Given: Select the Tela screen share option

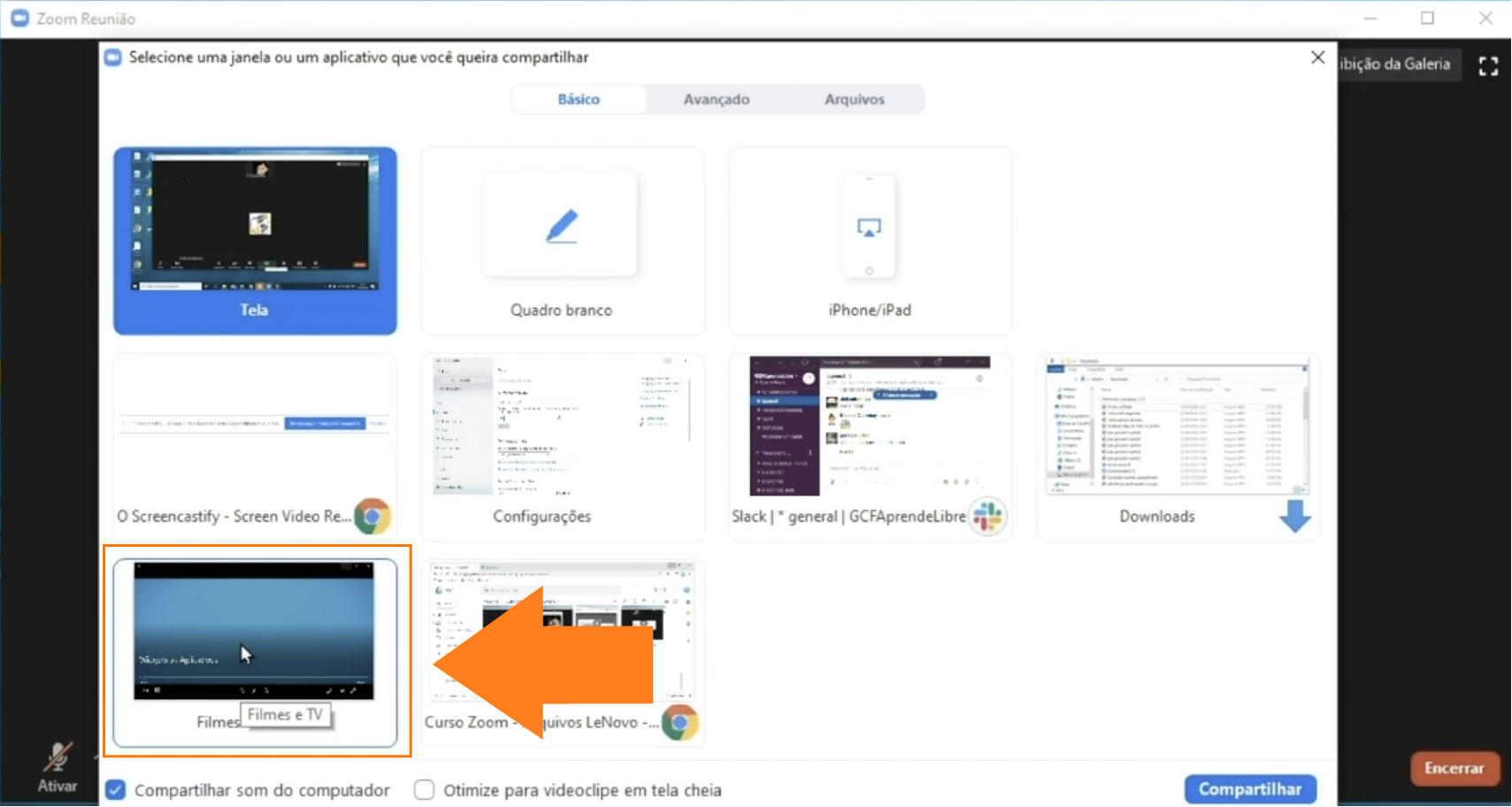Looking at the screenshot, I should [x=255, y=241].
